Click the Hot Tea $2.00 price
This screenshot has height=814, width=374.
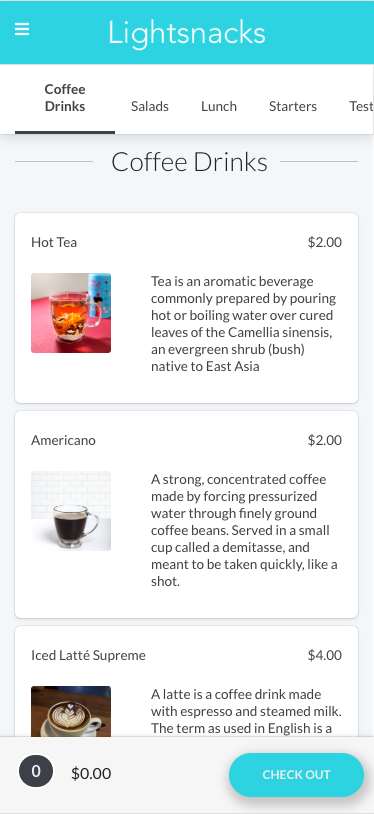tap(325, 242)
